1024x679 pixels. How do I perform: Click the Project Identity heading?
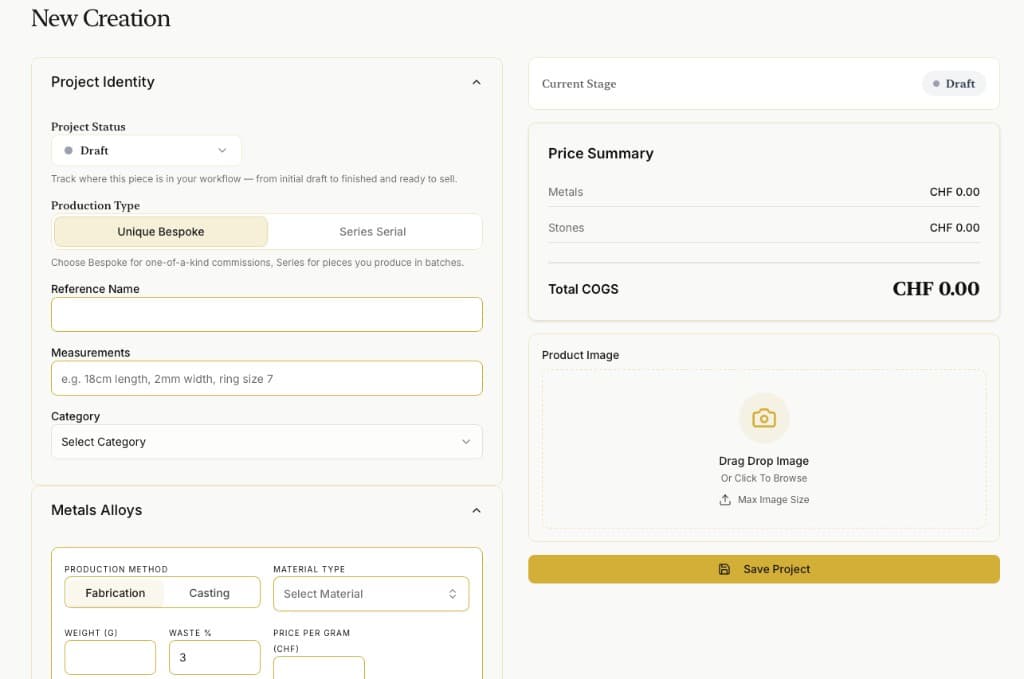click(103, 82)
